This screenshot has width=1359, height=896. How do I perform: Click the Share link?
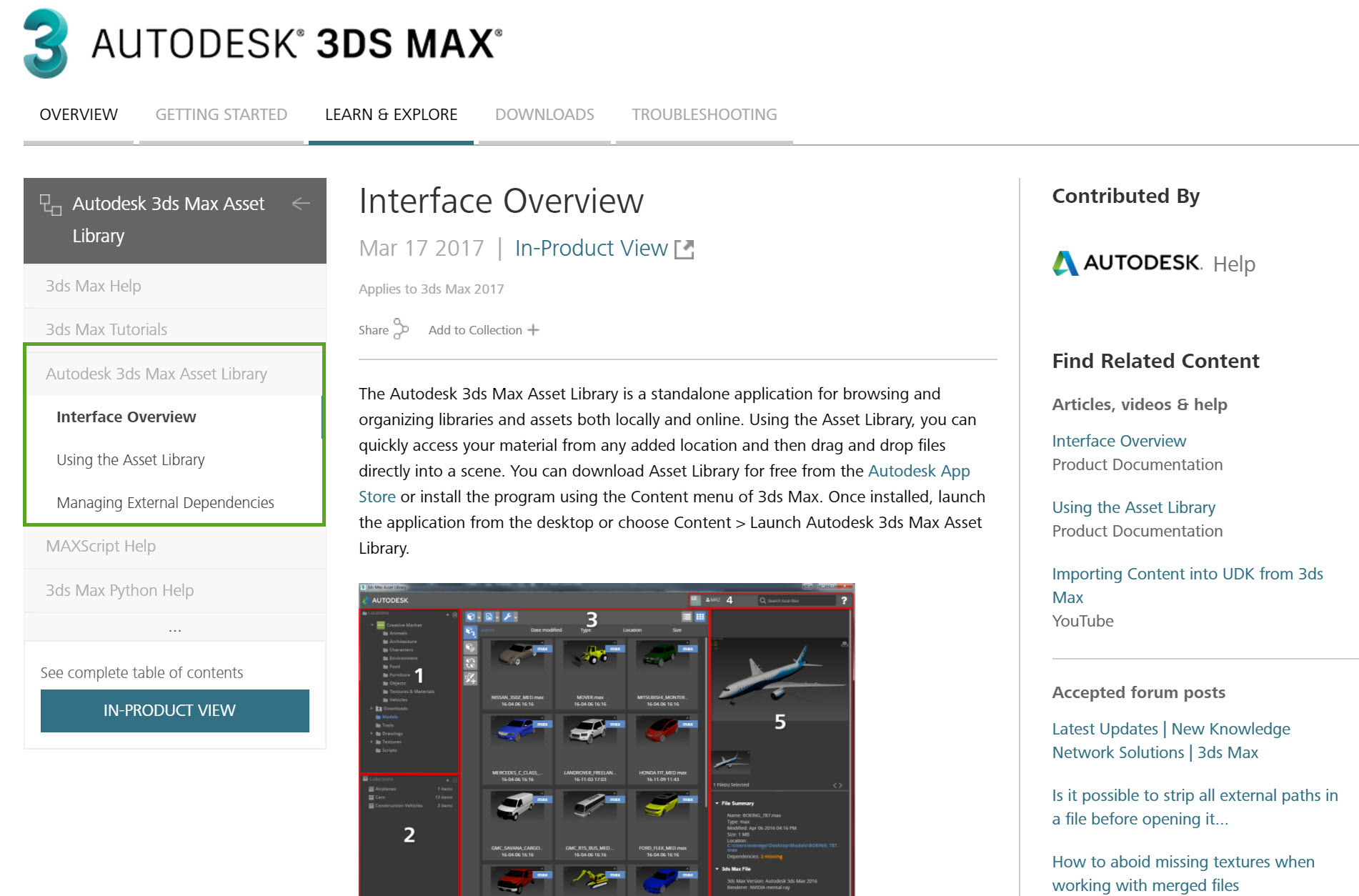tap(374, 330)
